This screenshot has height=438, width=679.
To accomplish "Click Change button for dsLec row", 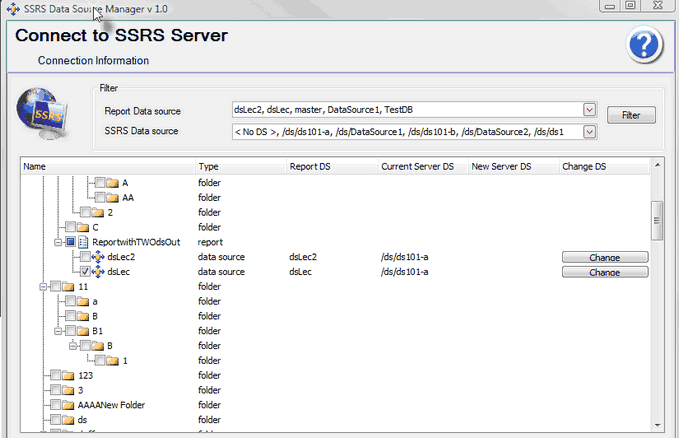I will [605, 272].
